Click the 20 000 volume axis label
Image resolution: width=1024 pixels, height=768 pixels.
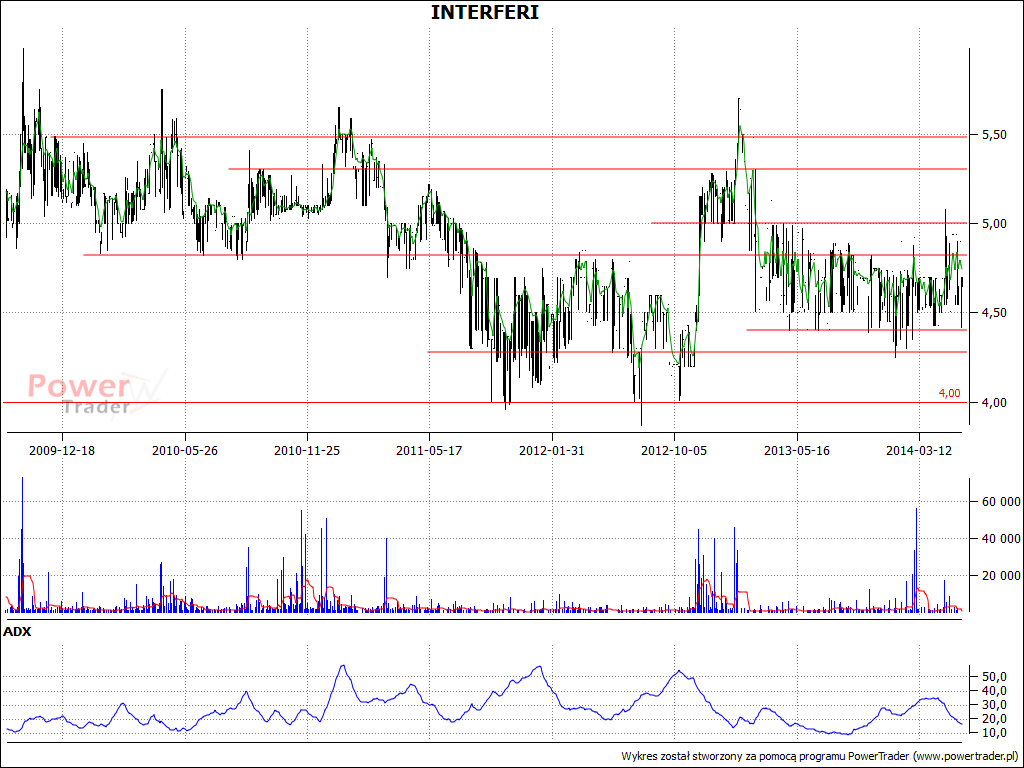point(1001,575)
